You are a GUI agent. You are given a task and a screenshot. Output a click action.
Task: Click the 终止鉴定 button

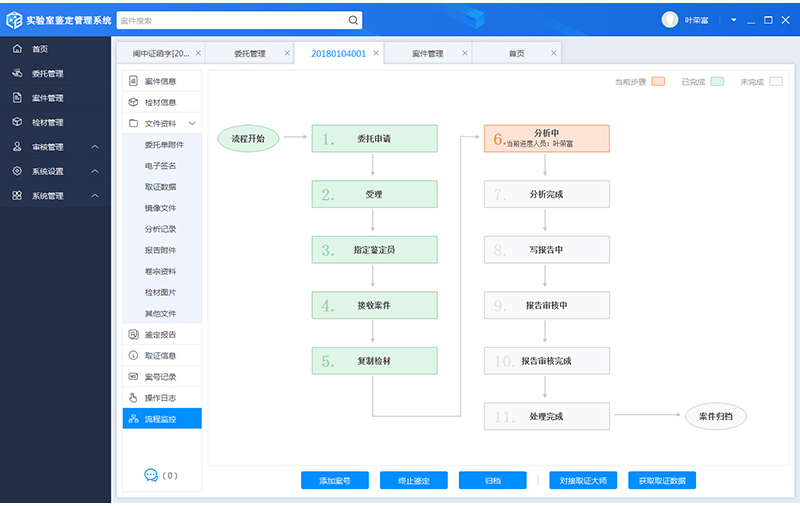click(x=413, y=481)
